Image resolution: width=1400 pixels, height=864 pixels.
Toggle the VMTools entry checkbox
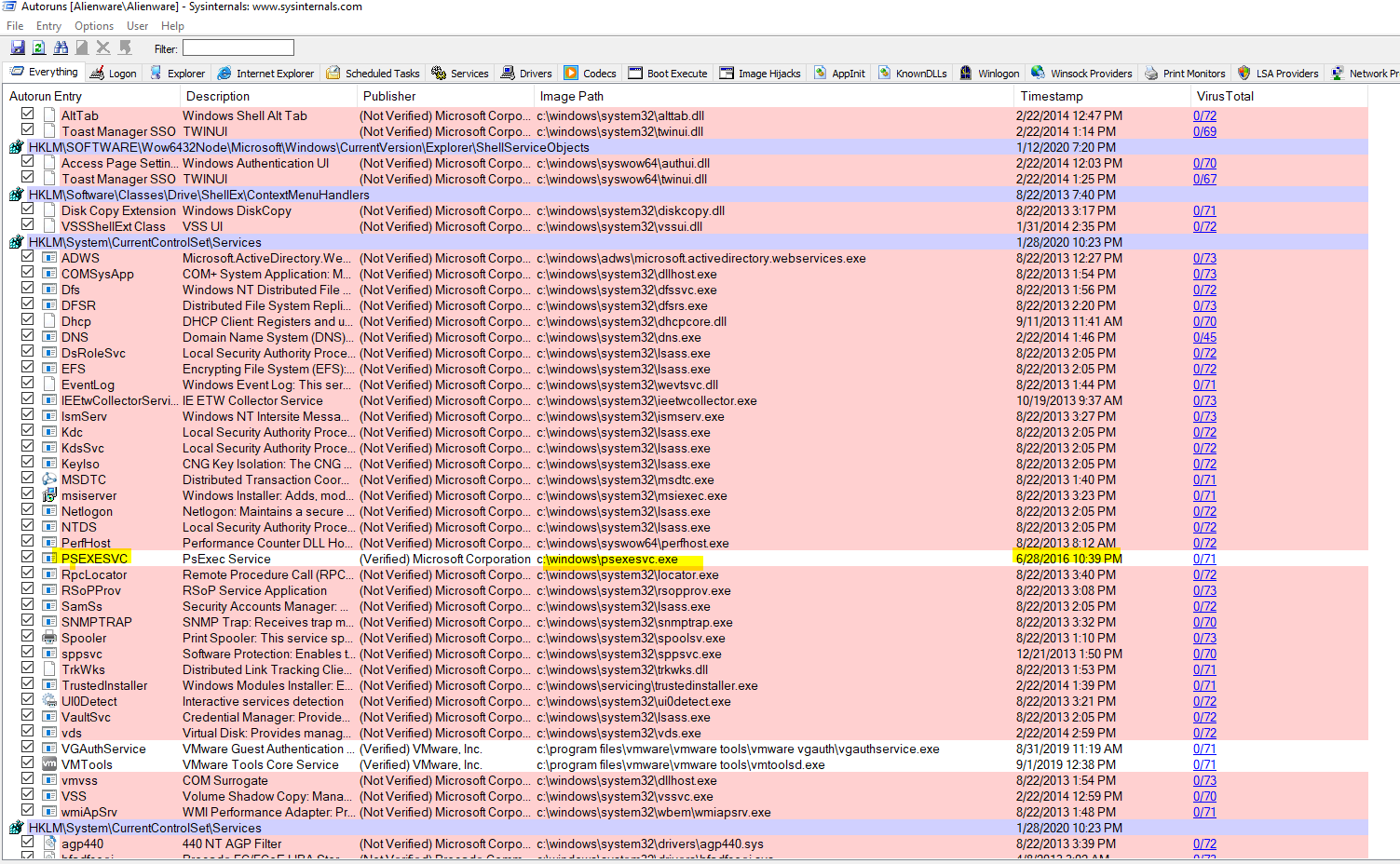[x=28, y=763]
